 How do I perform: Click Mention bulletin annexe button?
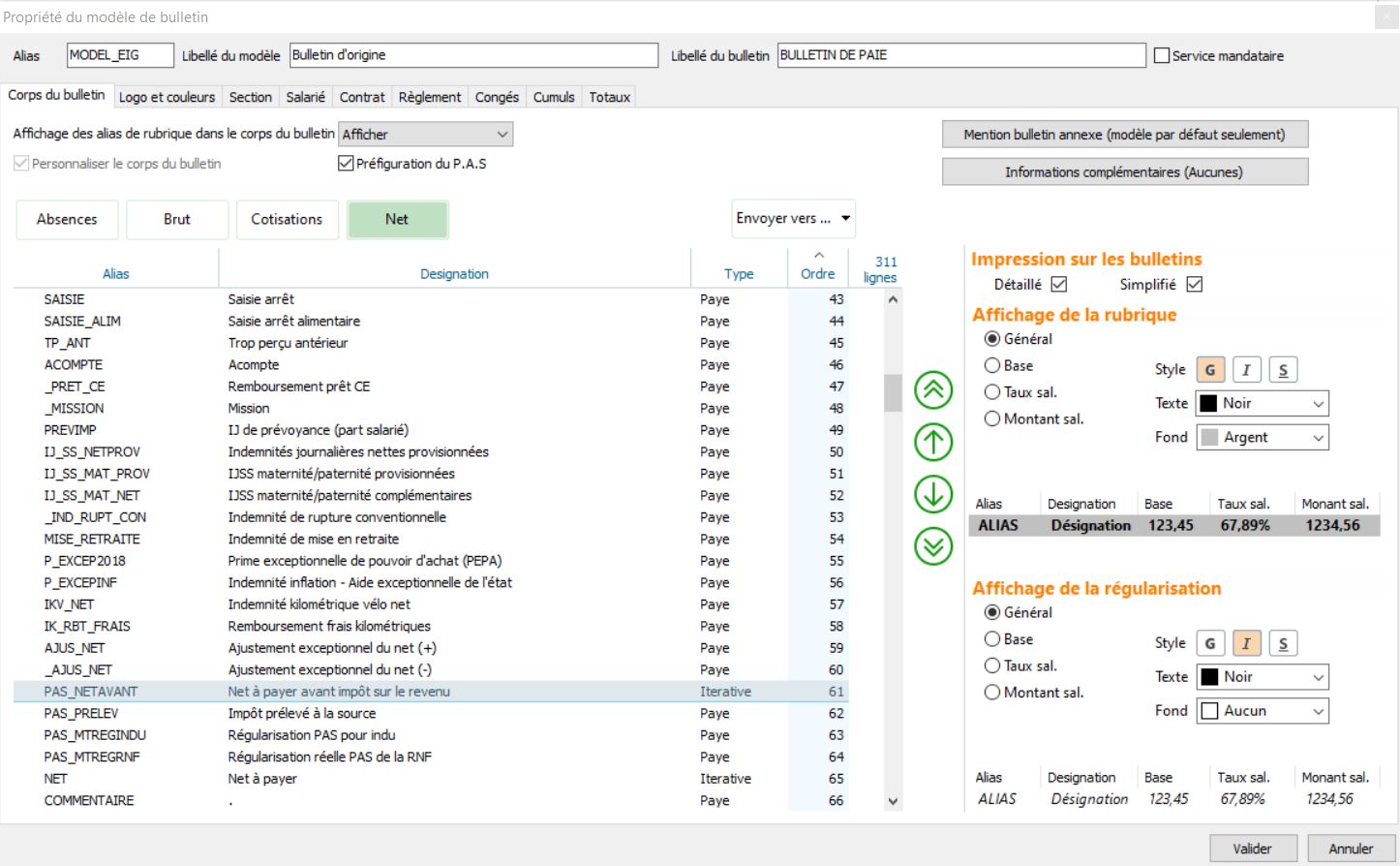click(x=1125, y=135)
